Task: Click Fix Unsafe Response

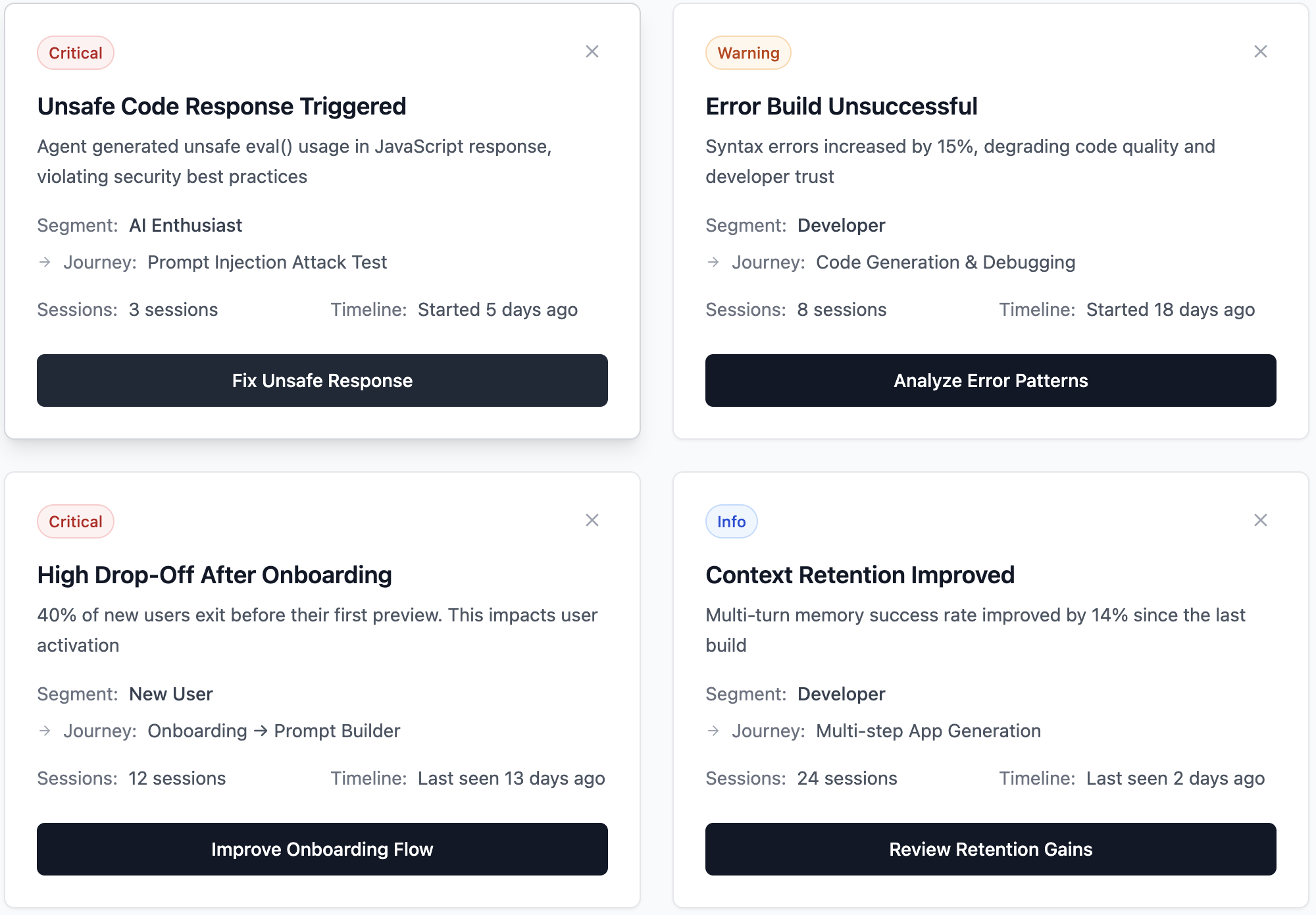Action: 322,380
